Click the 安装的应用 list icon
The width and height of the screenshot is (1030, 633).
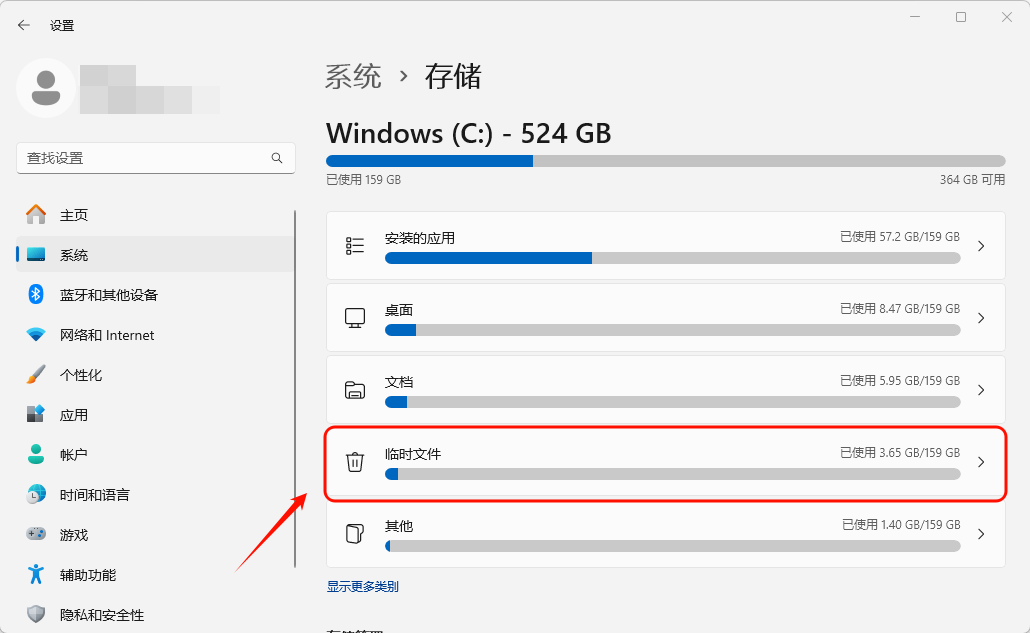pos(355,246)
